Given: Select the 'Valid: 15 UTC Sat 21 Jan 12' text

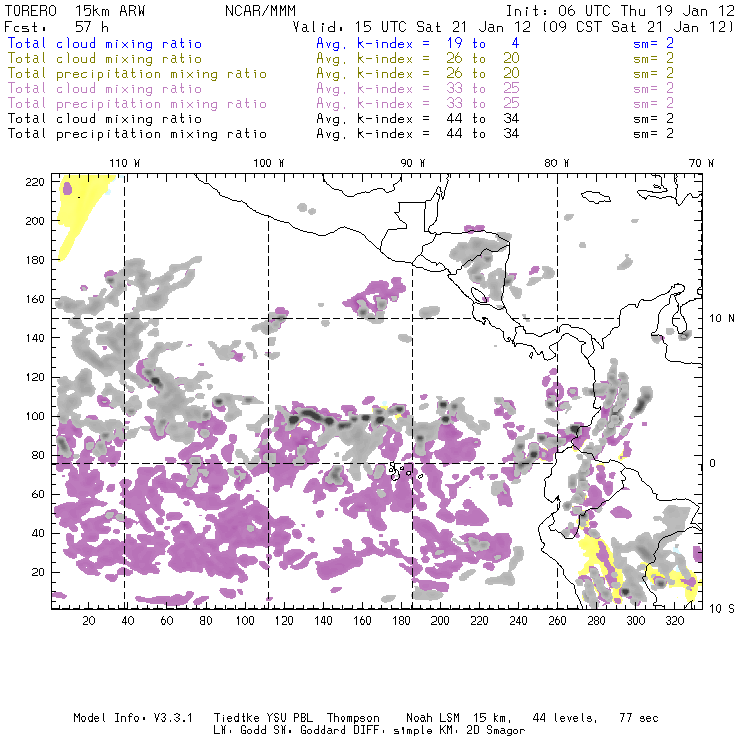Looking at the screenshot, I should click(x=412, y=26).
